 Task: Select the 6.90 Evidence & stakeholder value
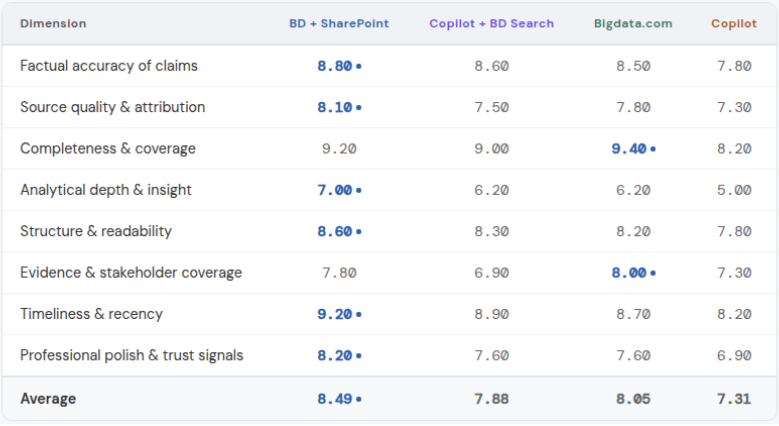491,272
